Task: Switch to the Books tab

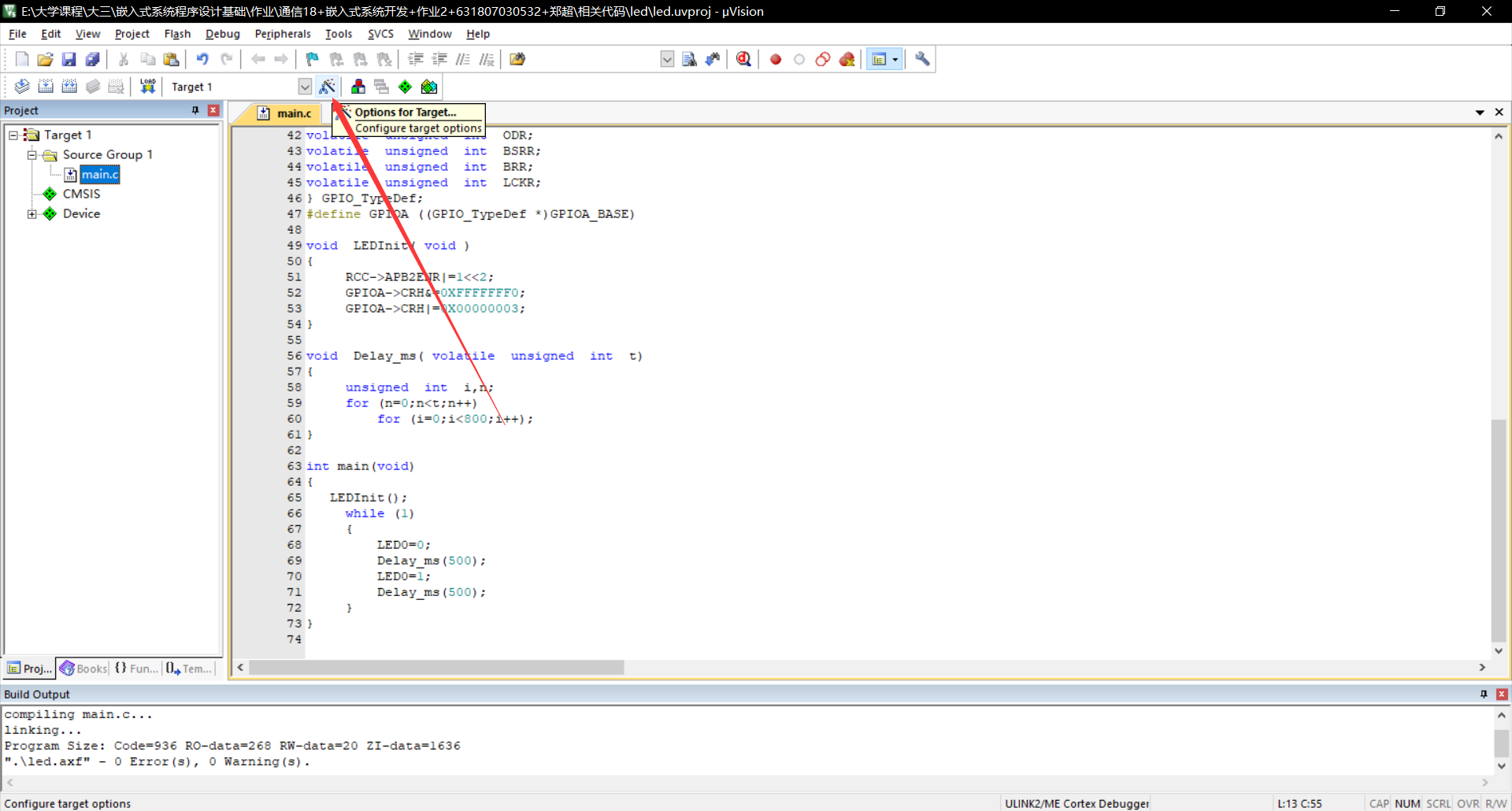Action: coord(83,668)
